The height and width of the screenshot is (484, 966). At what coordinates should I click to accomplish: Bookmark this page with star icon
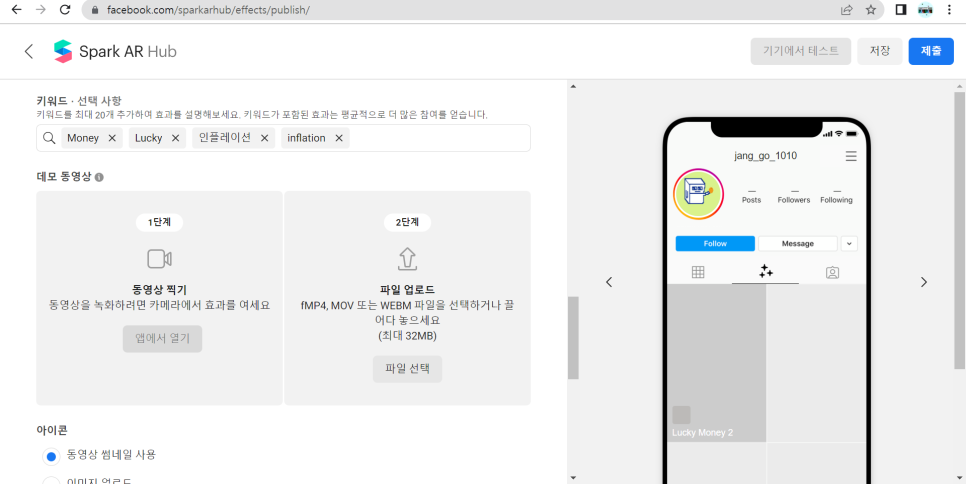871,10
